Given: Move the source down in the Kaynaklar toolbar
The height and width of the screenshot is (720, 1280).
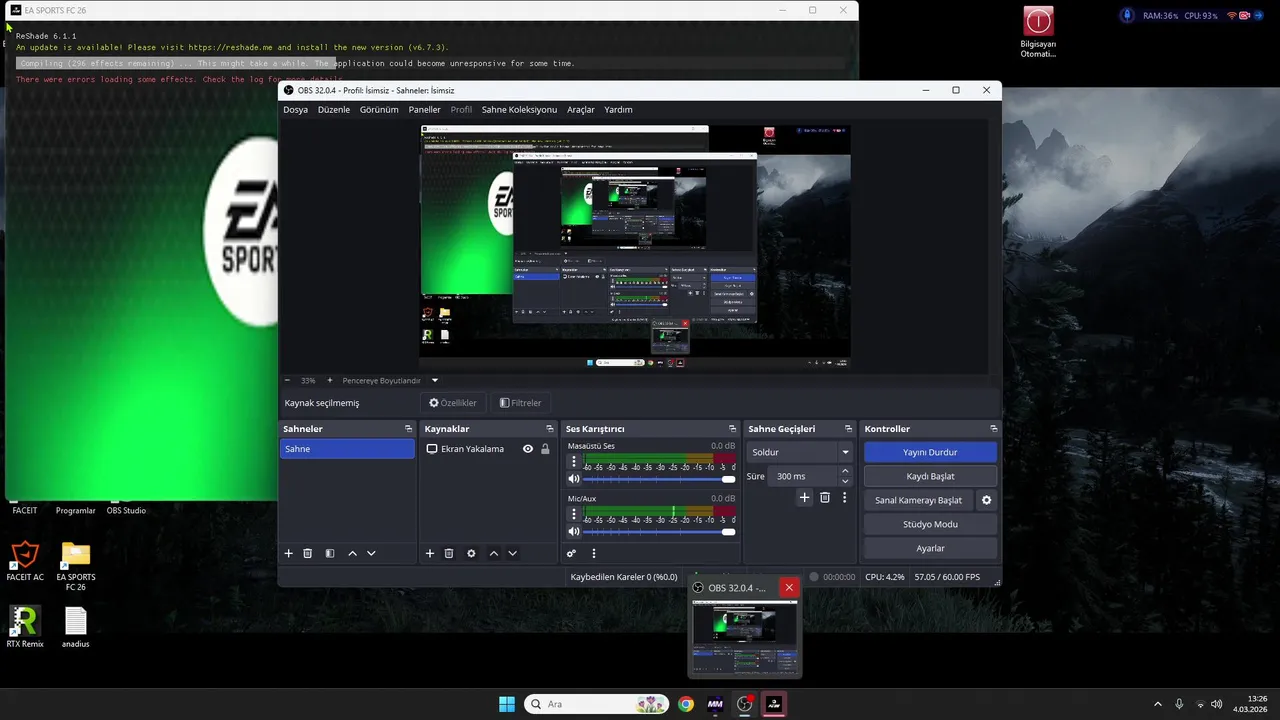Looking at the screenshot, I should coord(512,553).
